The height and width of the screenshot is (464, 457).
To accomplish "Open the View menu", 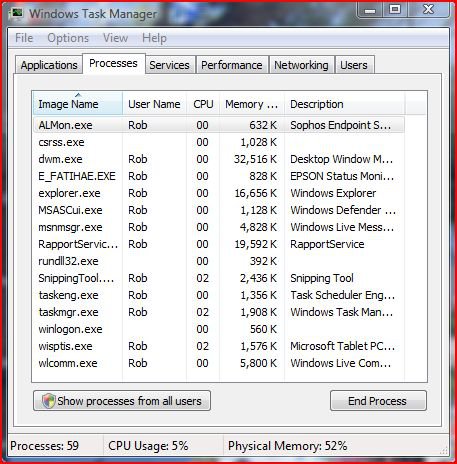I will (x=115, y=38).
